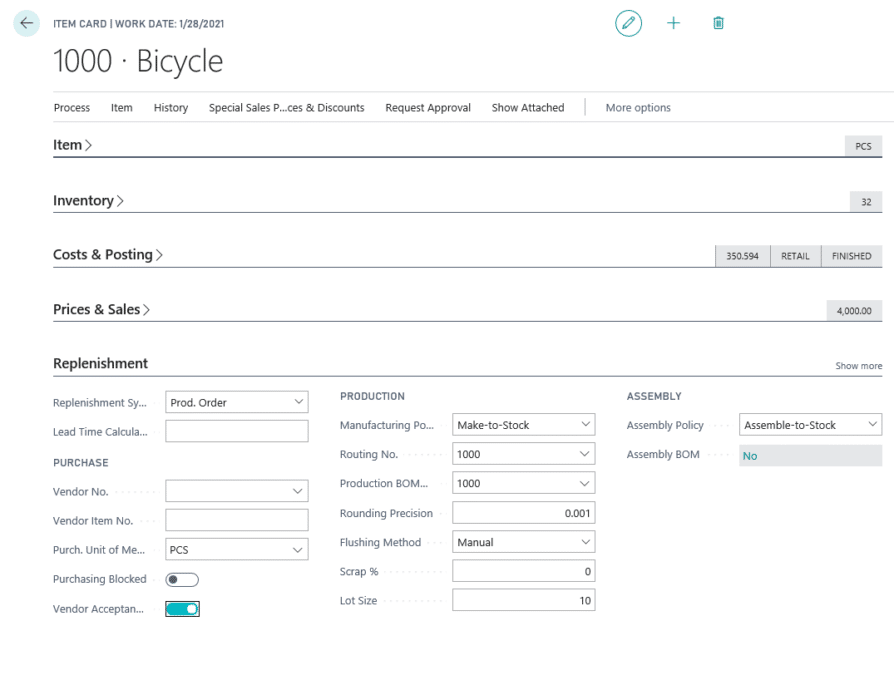894x680 pixels.
Task: Expand the Inventory section
Action: 88,201
